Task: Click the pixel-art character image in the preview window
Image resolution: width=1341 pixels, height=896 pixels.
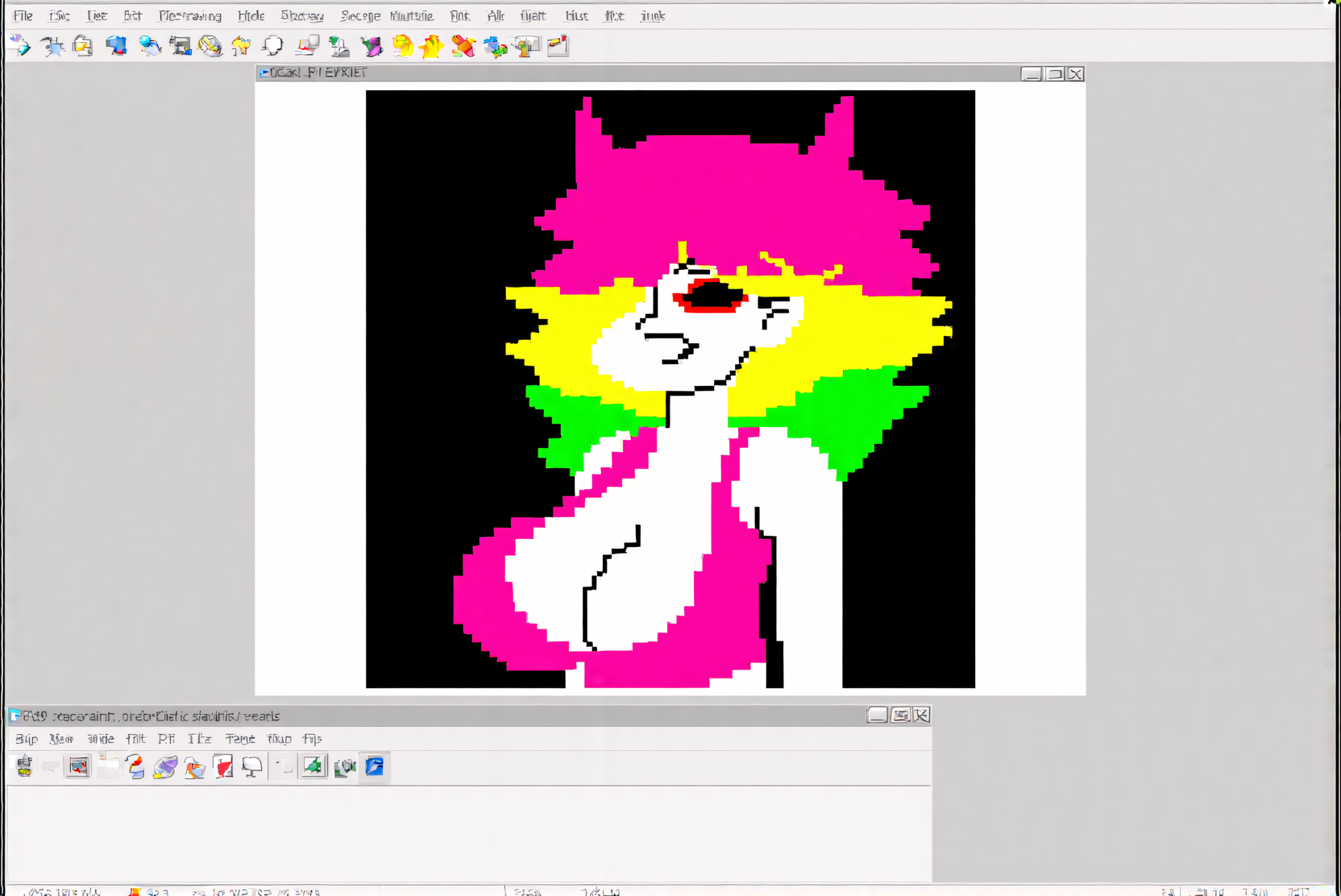Action: coord(670,389)
